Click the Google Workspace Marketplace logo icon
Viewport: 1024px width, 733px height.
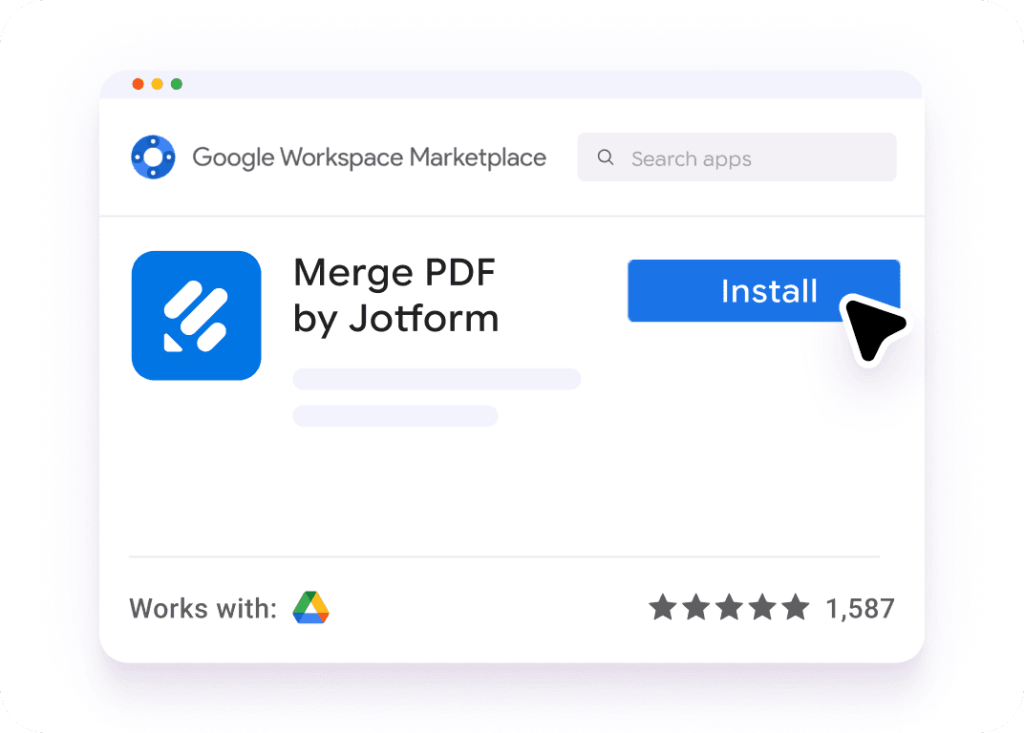click(x=153, y=158)
